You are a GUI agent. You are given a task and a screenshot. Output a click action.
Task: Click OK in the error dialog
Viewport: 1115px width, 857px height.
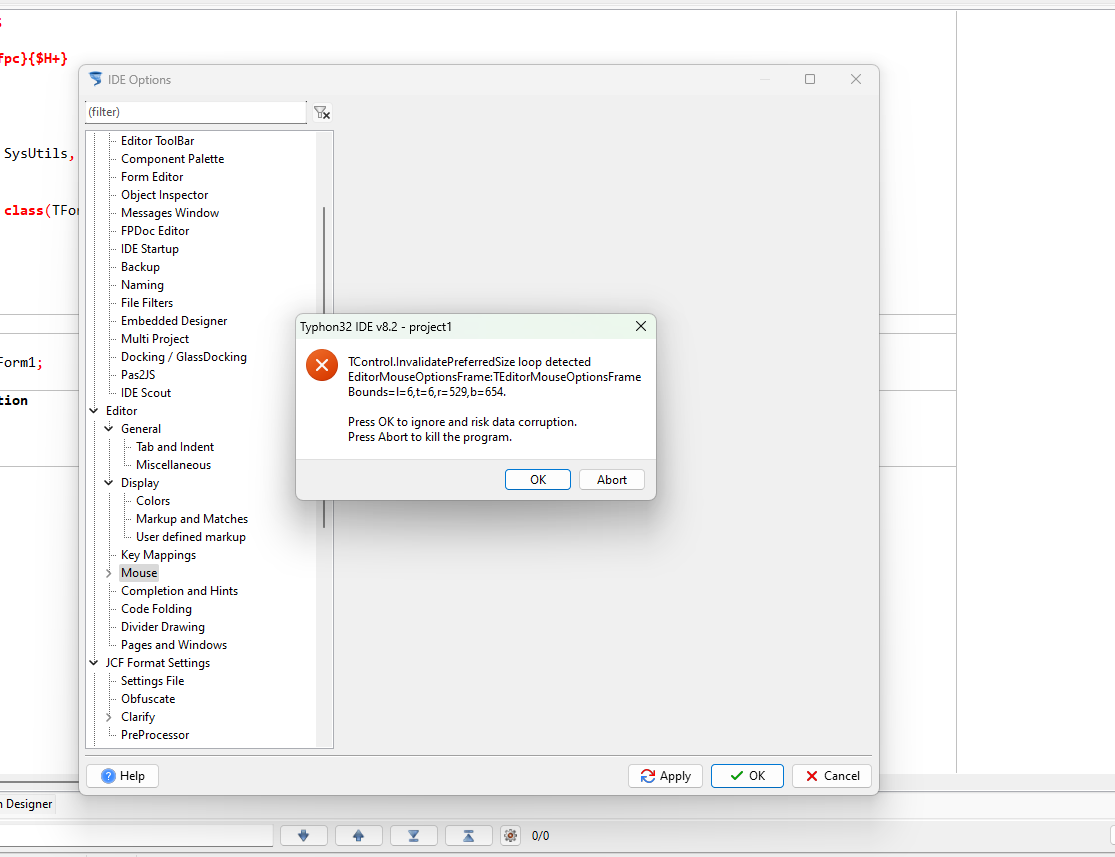coord(538,479)
